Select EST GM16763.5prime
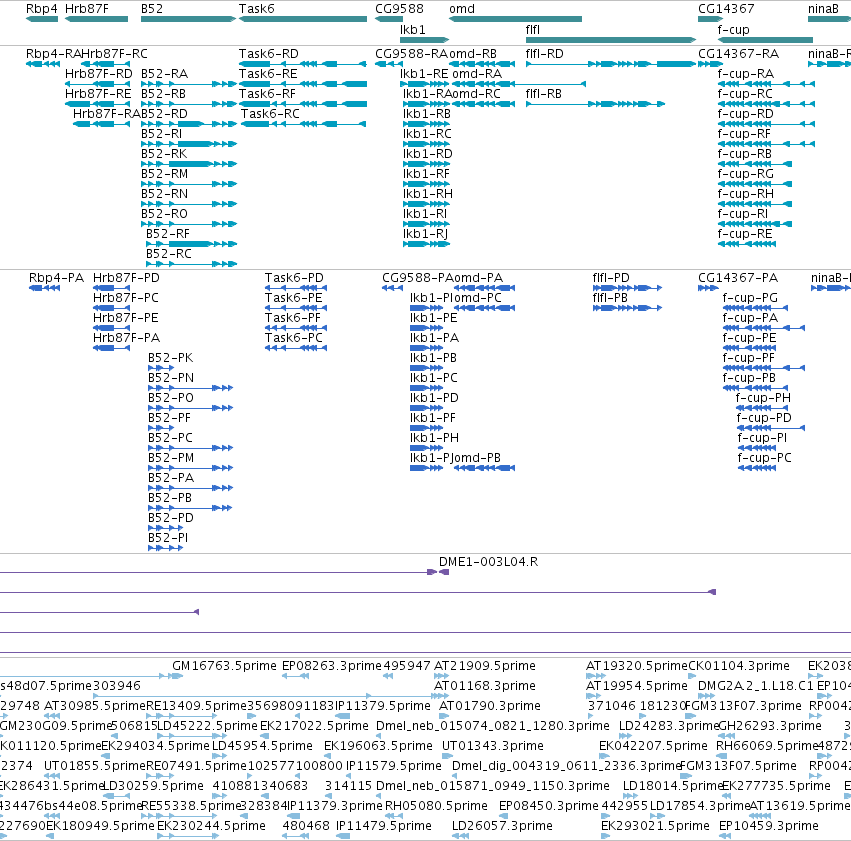This screenshot has height=841, width=851. coord(224,666)
